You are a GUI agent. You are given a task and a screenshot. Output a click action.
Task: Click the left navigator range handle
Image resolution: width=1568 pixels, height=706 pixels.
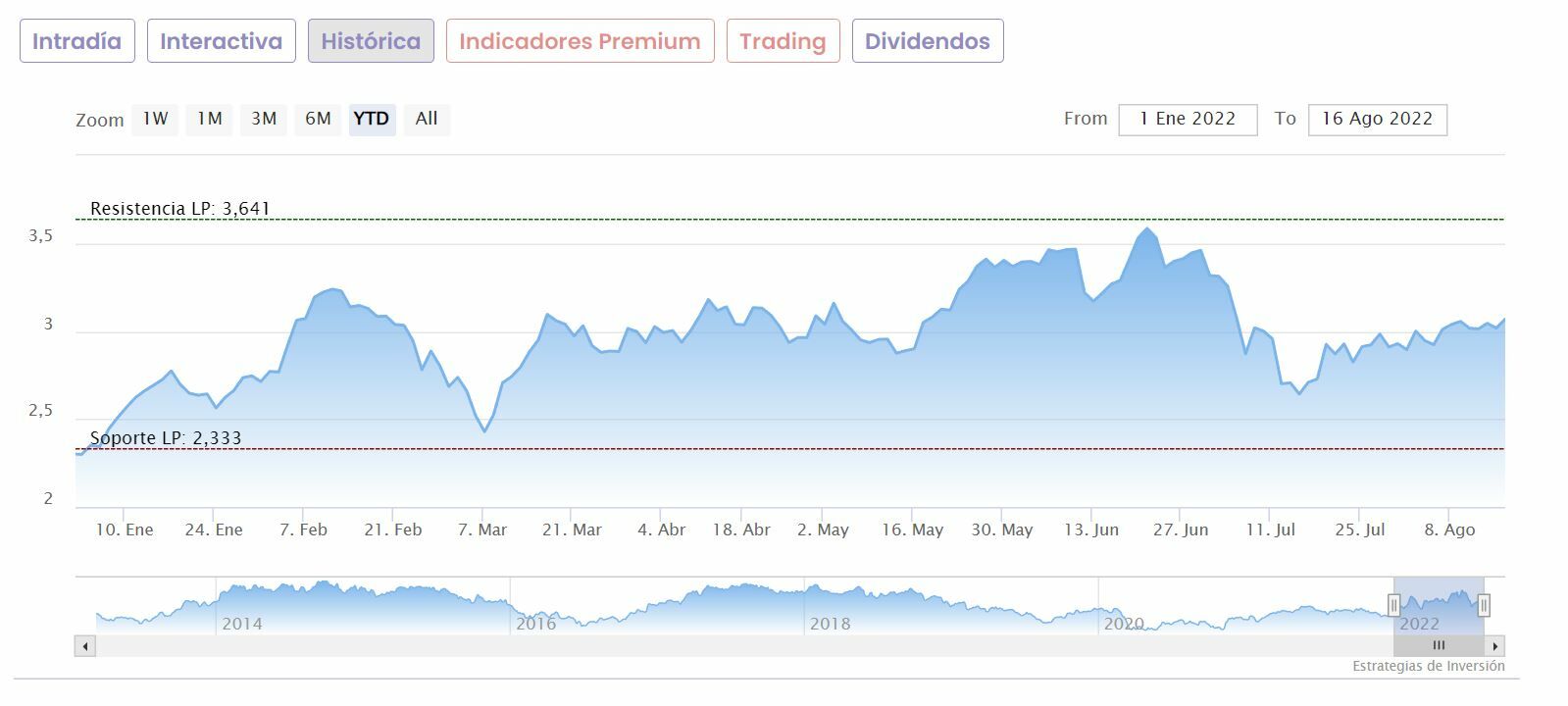pos(1393,605)
